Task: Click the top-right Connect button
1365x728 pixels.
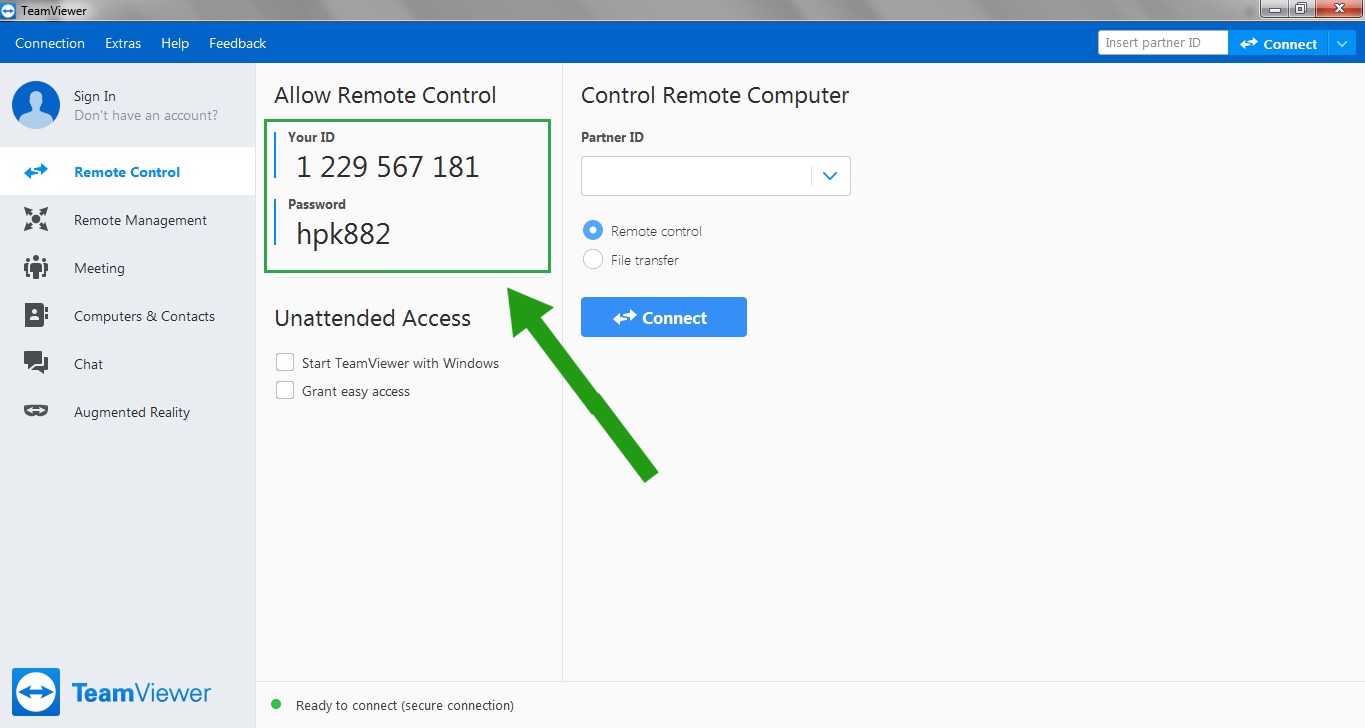Action: tap(1278, 44)
